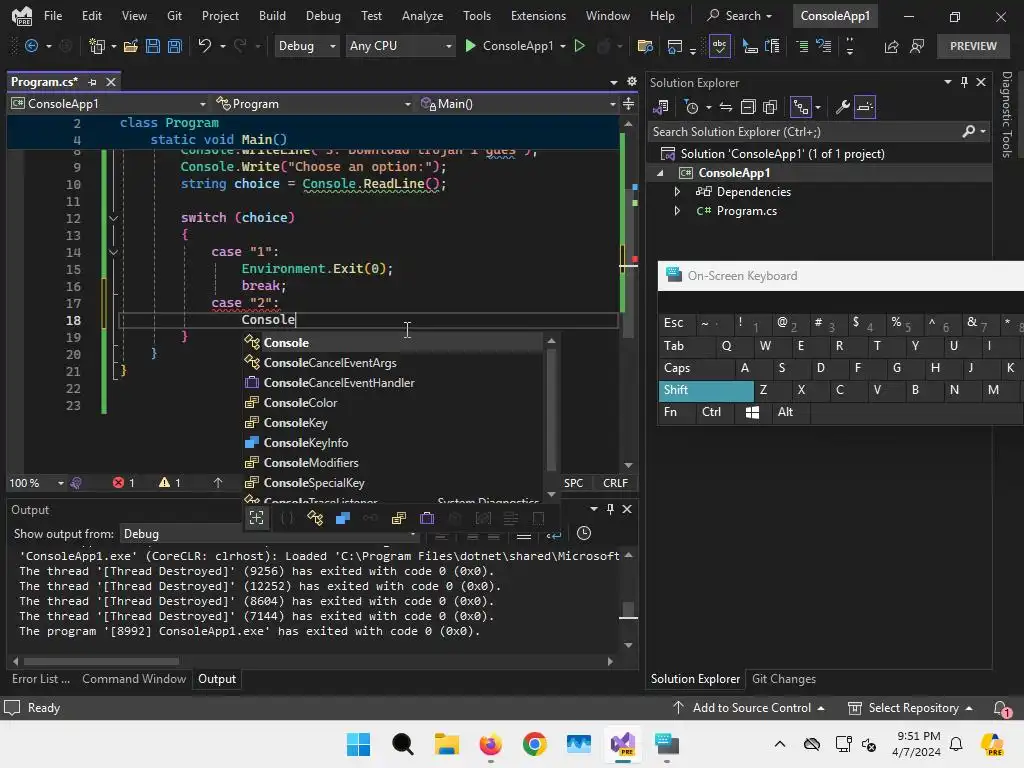Open Solution Configurations Debug dropdown
This screenshot has height=768, width=1024.
(307, 46)
